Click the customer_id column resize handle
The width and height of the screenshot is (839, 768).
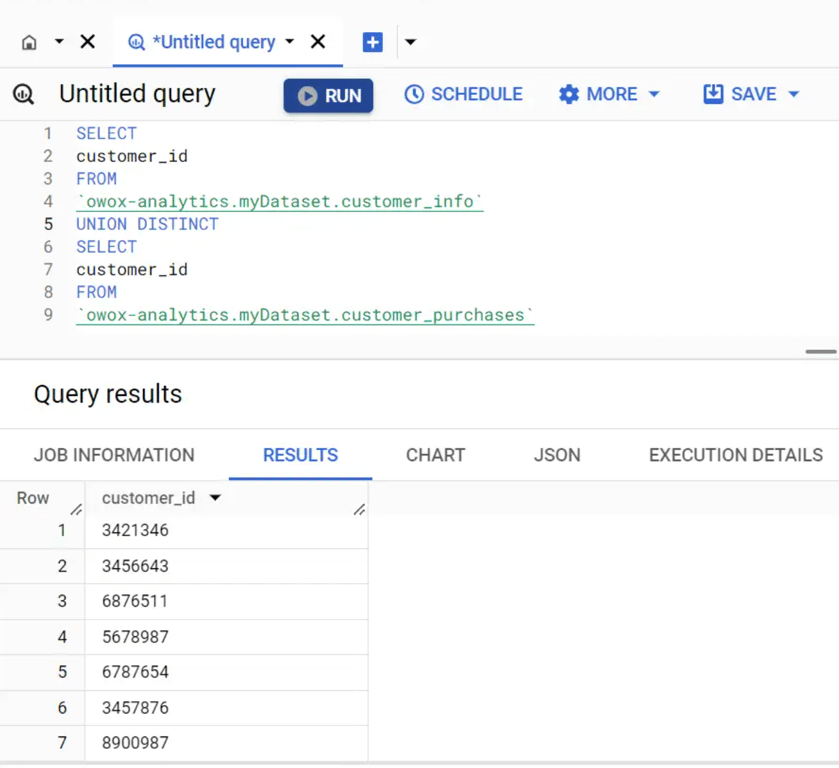pyautogui.click(x=360, y=510)
